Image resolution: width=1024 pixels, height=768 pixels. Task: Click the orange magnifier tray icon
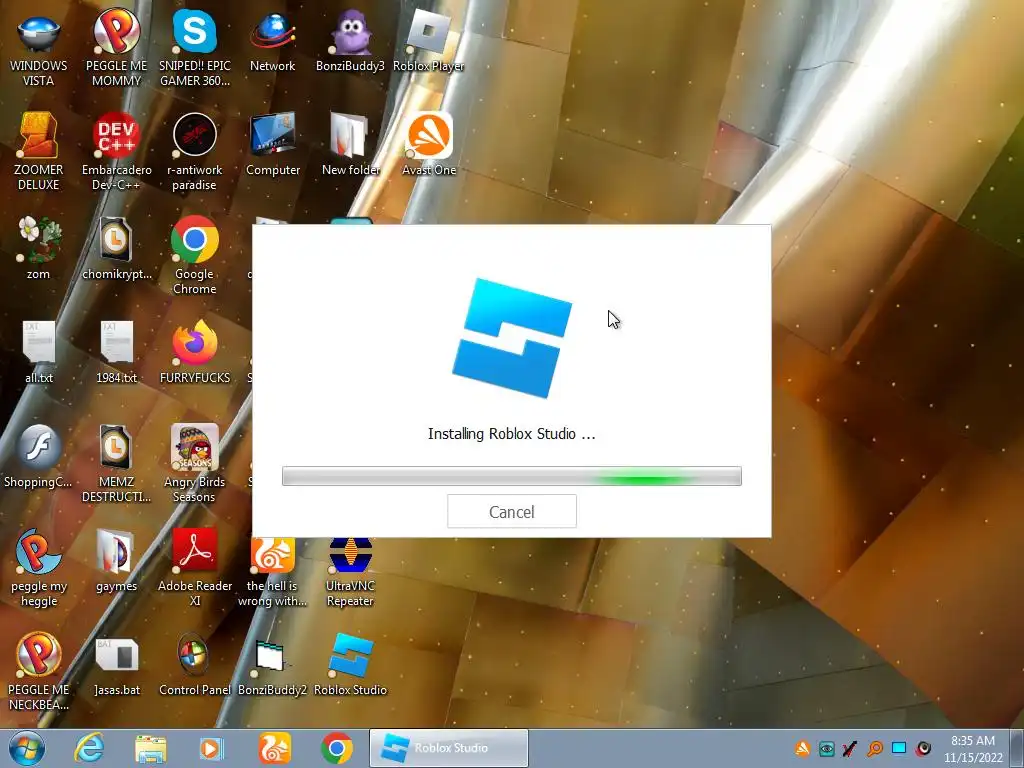pos(875,749)
